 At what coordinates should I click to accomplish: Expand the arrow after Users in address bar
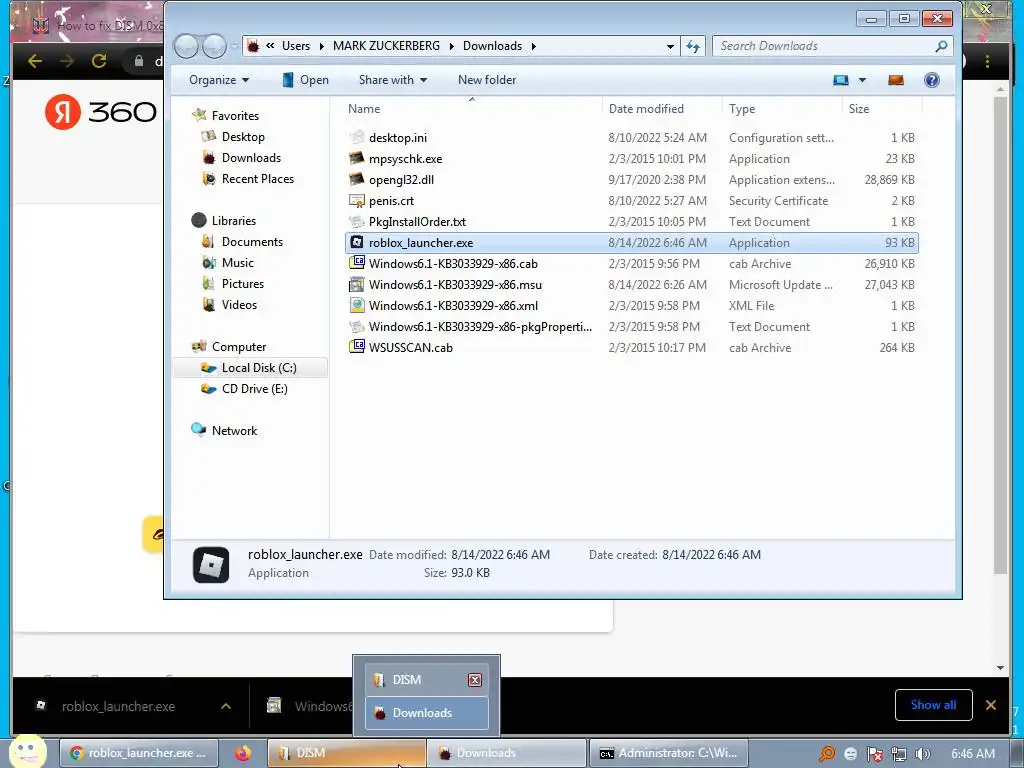click(321, 46)
